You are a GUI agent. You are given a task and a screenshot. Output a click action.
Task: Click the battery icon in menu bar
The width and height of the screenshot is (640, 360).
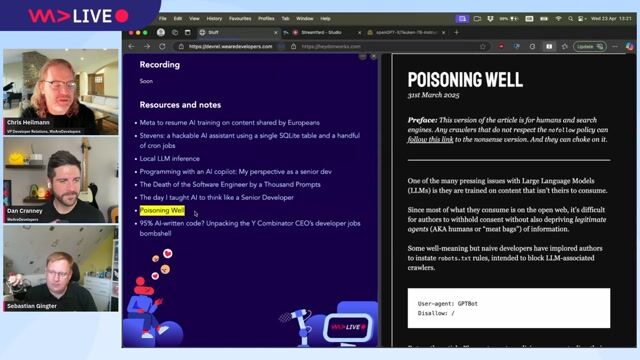coord(544,19)
